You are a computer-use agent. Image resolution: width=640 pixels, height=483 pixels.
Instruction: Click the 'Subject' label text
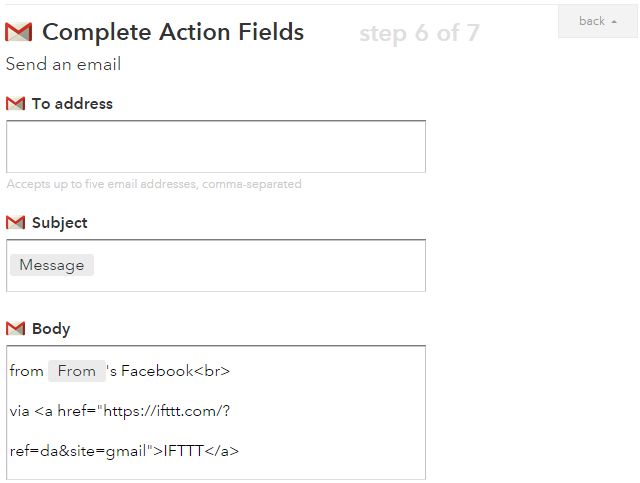pyautogui.click(x=60, y=223)
